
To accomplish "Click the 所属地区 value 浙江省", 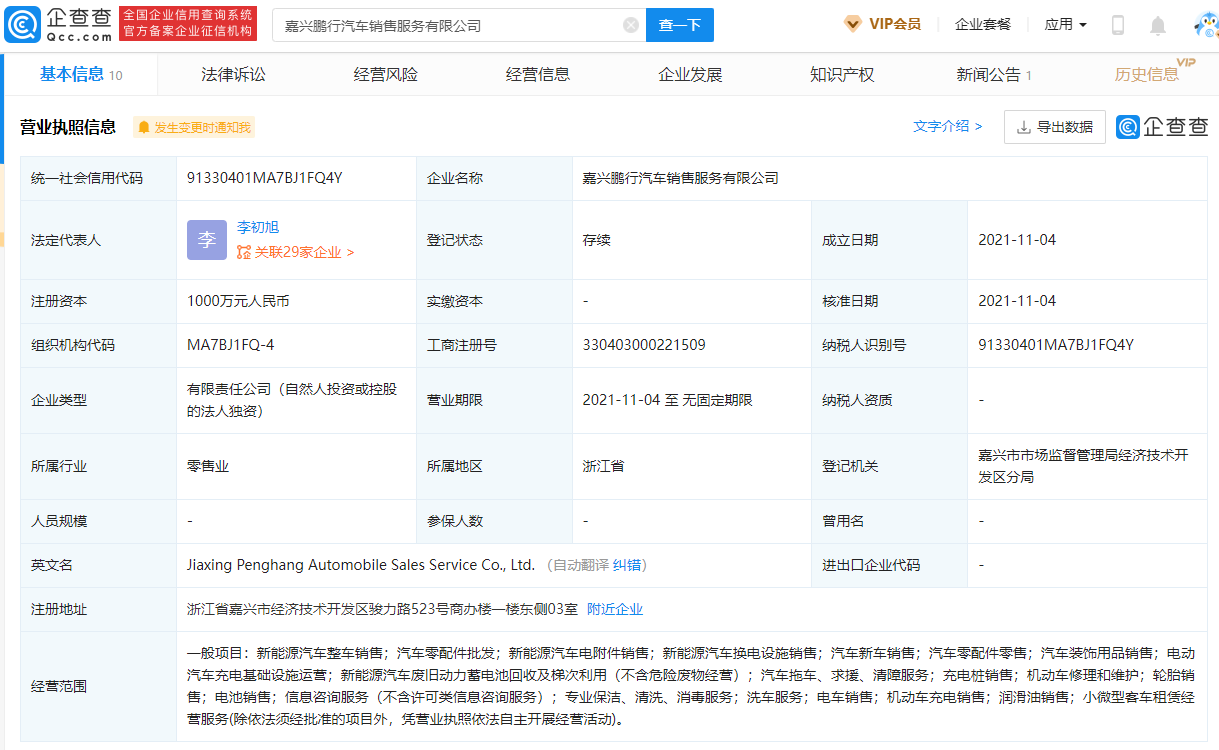I will [604, 466].
